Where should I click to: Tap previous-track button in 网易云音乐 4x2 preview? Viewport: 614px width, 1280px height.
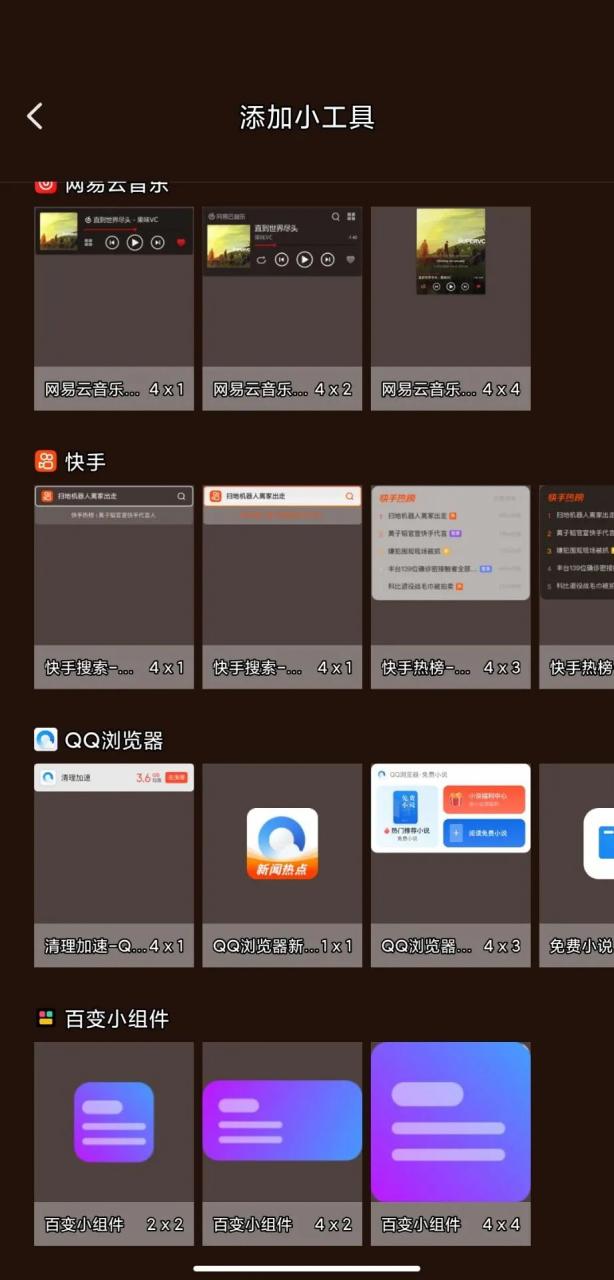[x=282, y=259]
